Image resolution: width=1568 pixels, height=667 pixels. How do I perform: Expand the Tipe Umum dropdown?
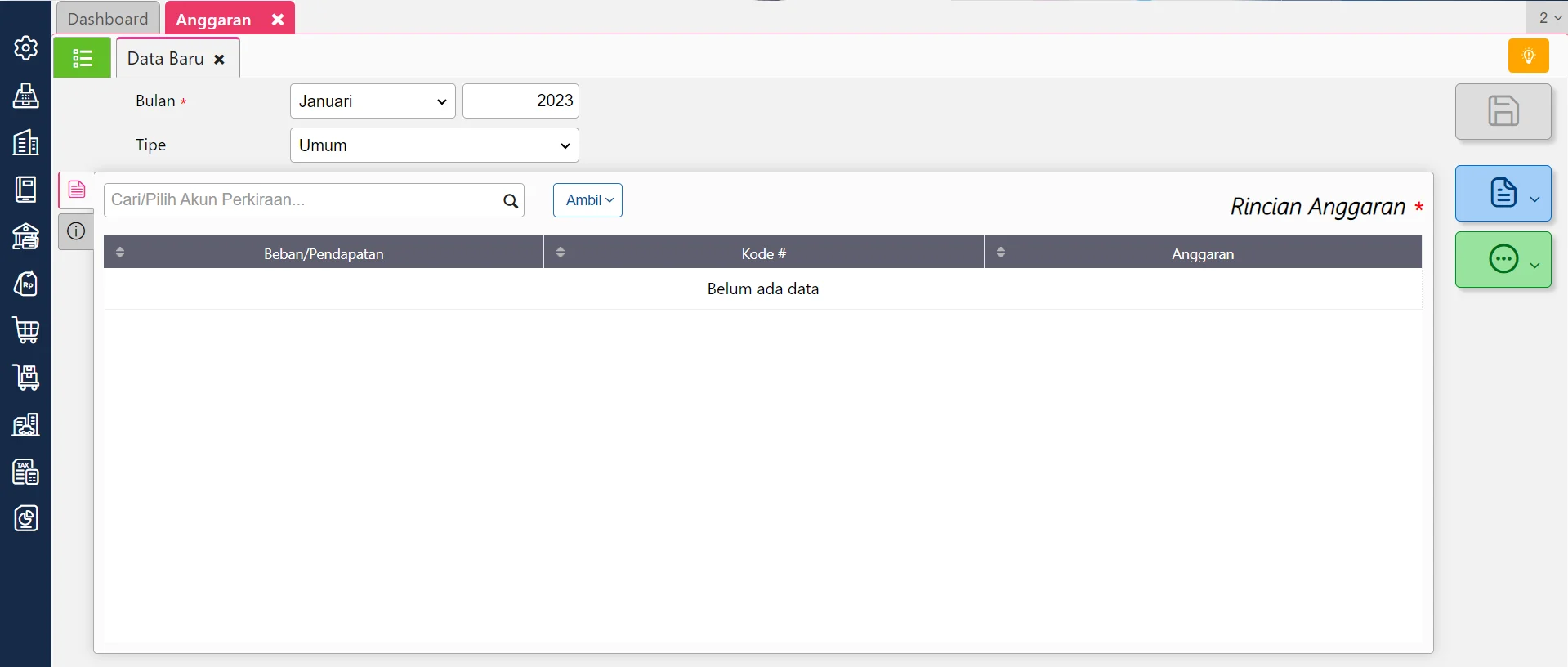pos(434,145)
